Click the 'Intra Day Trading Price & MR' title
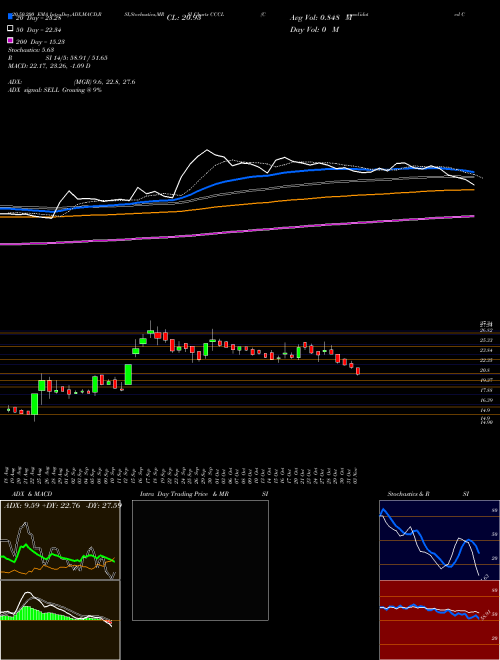500x660 pixels. click(184, 494)
